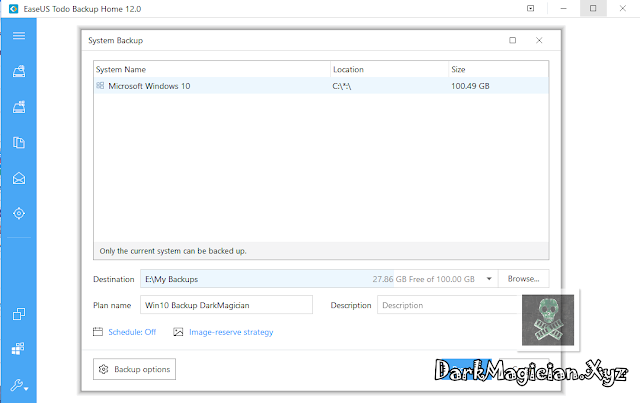Open Mail Backup from the sidebar

coord(19,178)
